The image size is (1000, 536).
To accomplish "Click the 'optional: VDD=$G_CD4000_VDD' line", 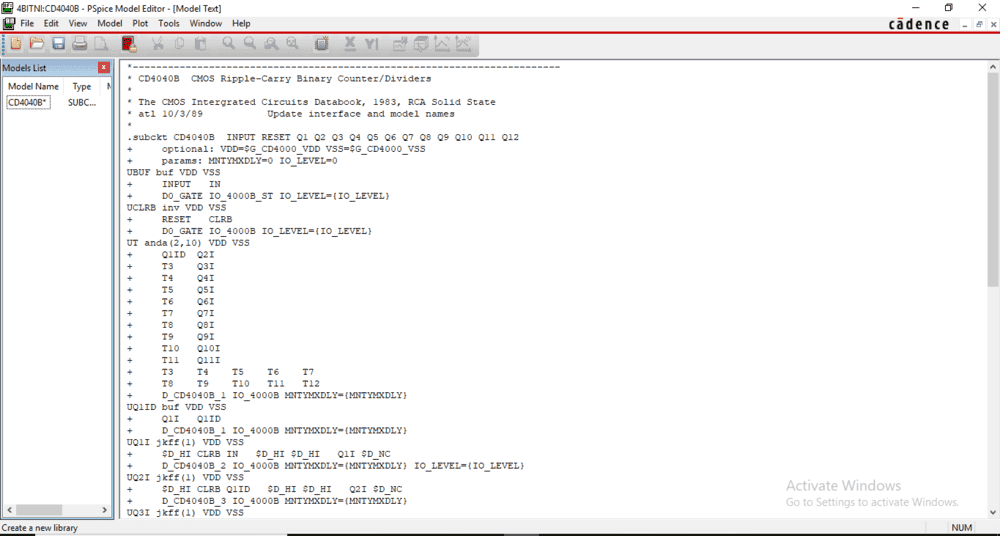I will (x=293, y=149).
